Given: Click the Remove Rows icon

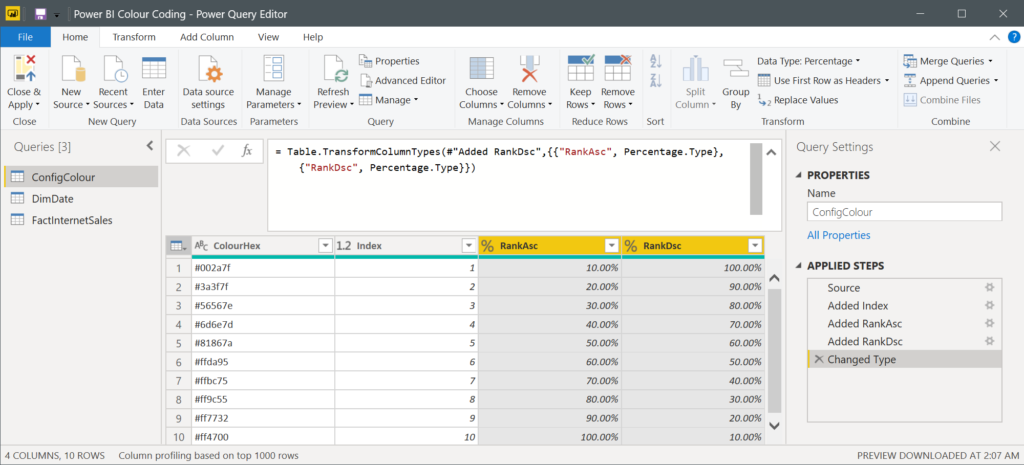Looking at the screenshot, I should [x=618, y=69].
